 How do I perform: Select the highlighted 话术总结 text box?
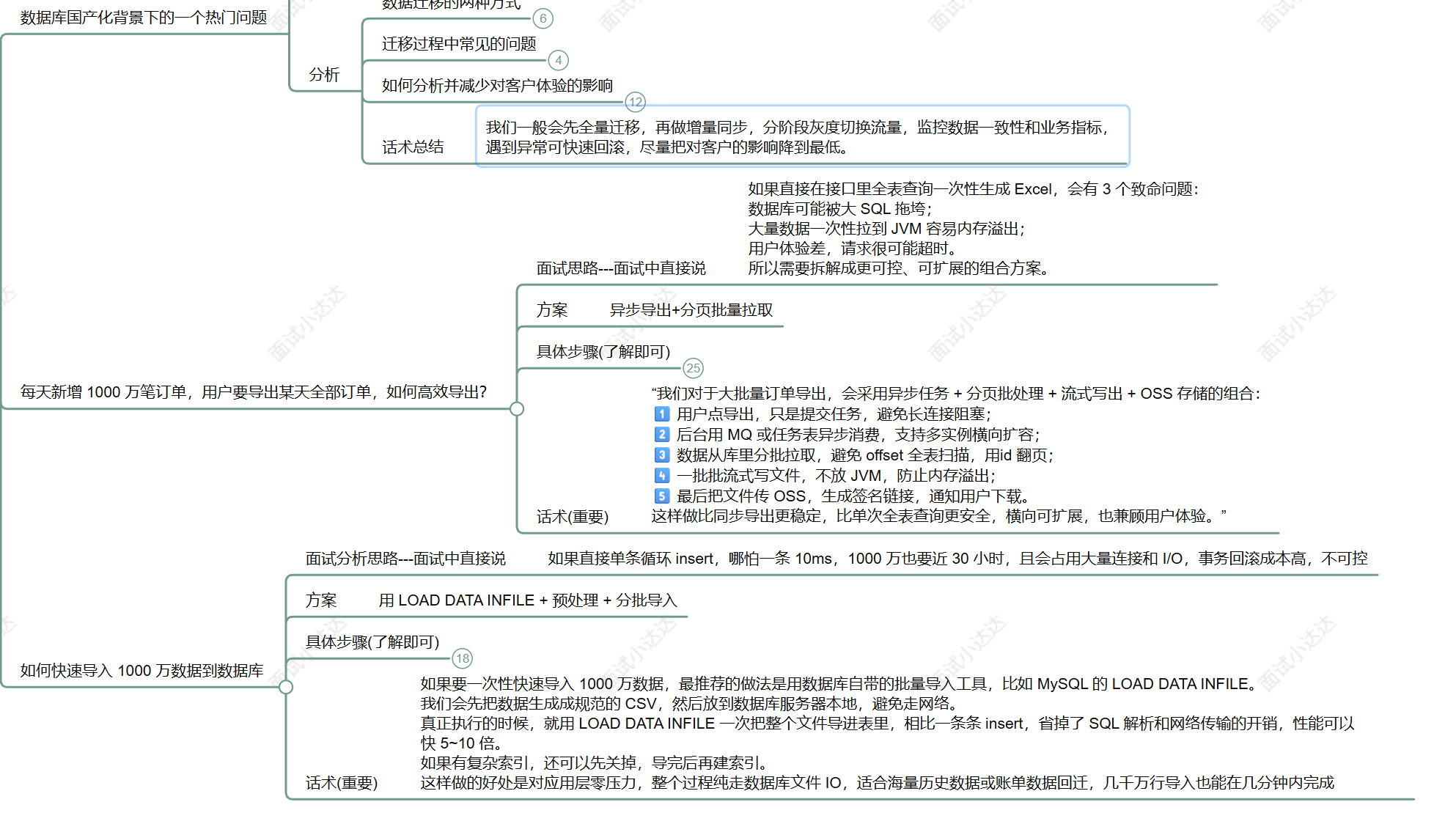(802, 137)
